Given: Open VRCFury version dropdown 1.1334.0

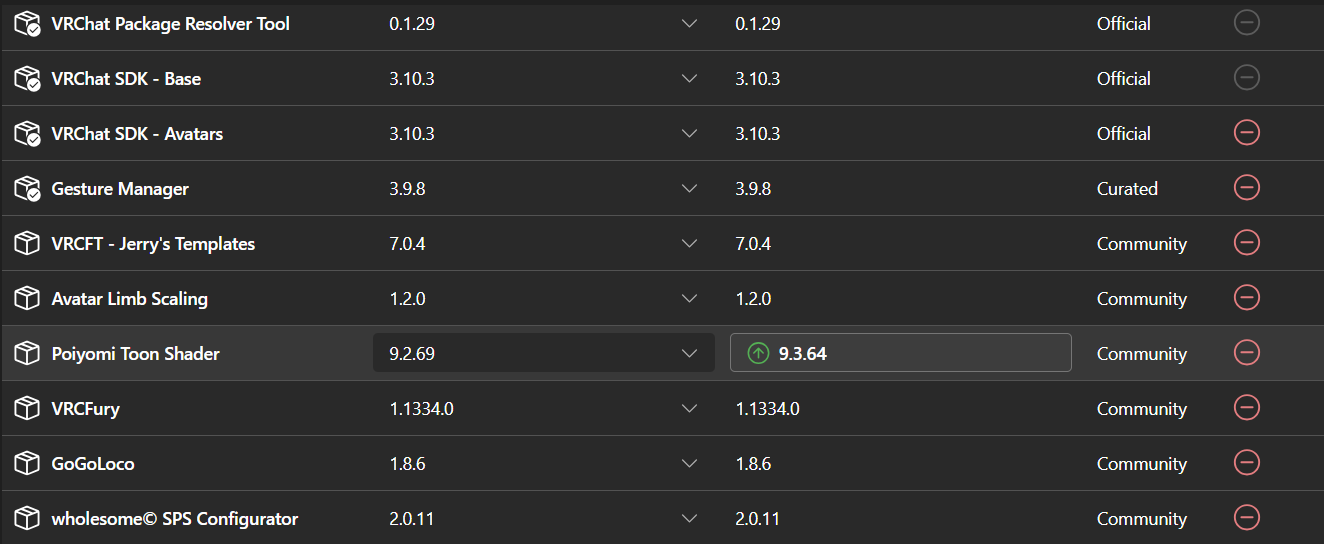Looking at the screenshot, I should [x=544, y=408].
